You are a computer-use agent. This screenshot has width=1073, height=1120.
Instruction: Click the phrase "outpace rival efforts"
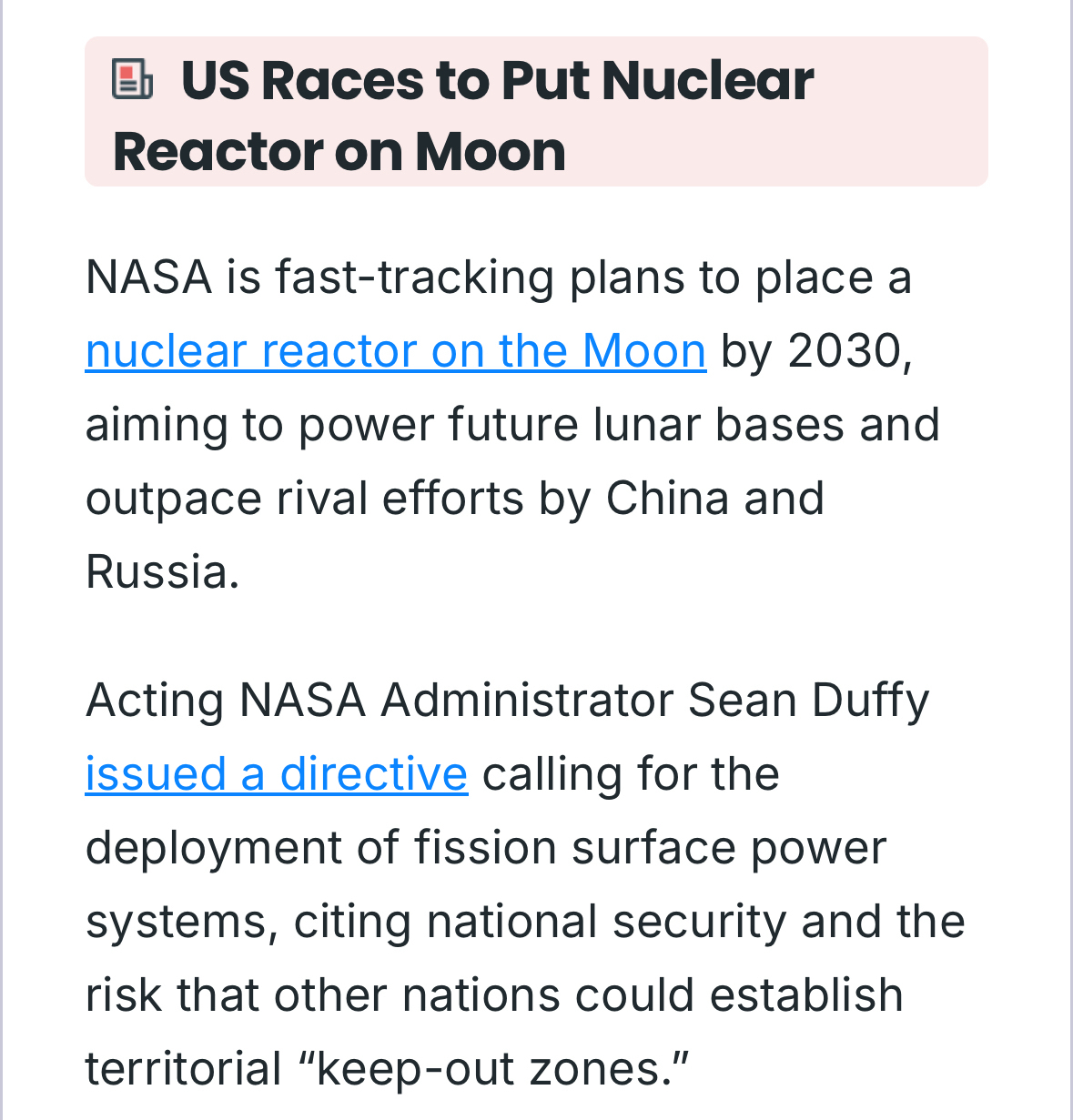point(305,499)
